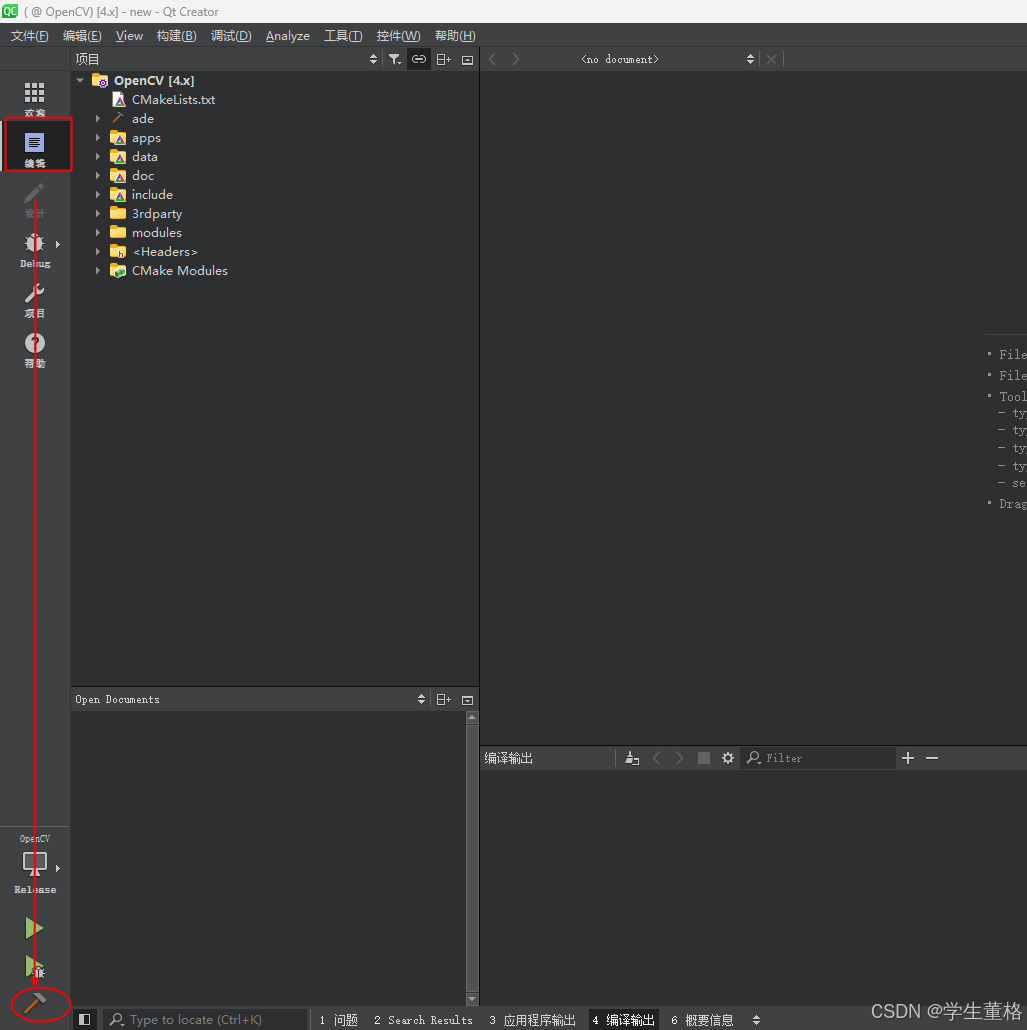Image resolution: width=1027 pixels, height=1030 pixels.
Task: Increase compile output font size
Action: point(908,758)
